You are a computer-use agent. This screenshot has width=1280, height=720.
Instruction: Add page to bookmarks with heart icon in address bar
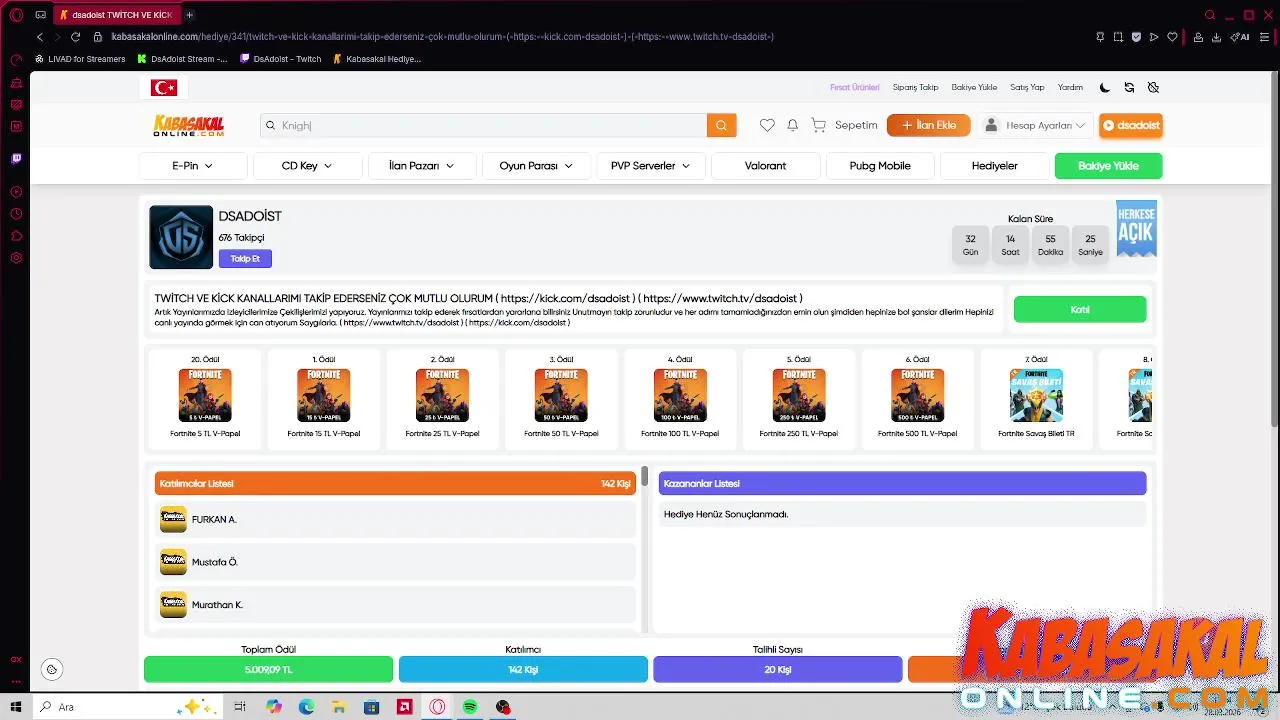click(1172, 37)
